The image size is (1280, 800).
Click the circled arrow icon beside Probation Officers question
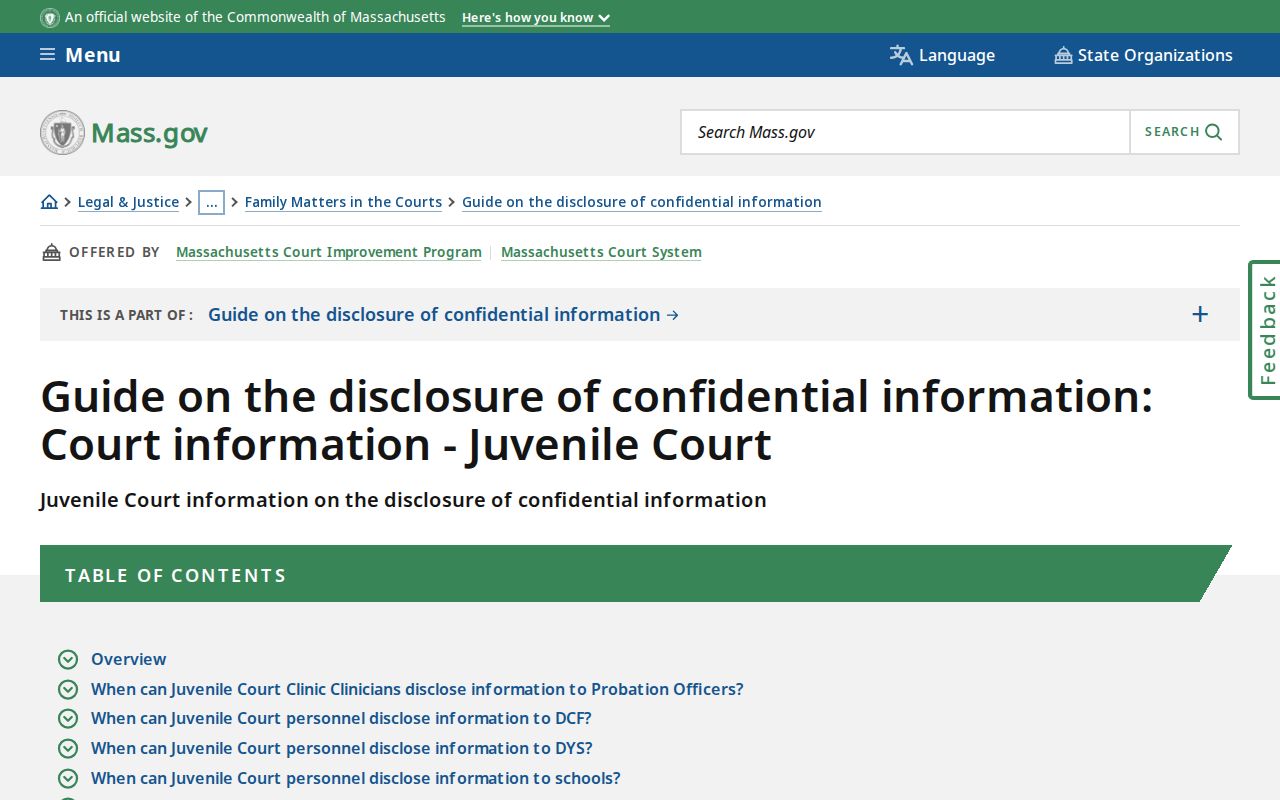68,689
